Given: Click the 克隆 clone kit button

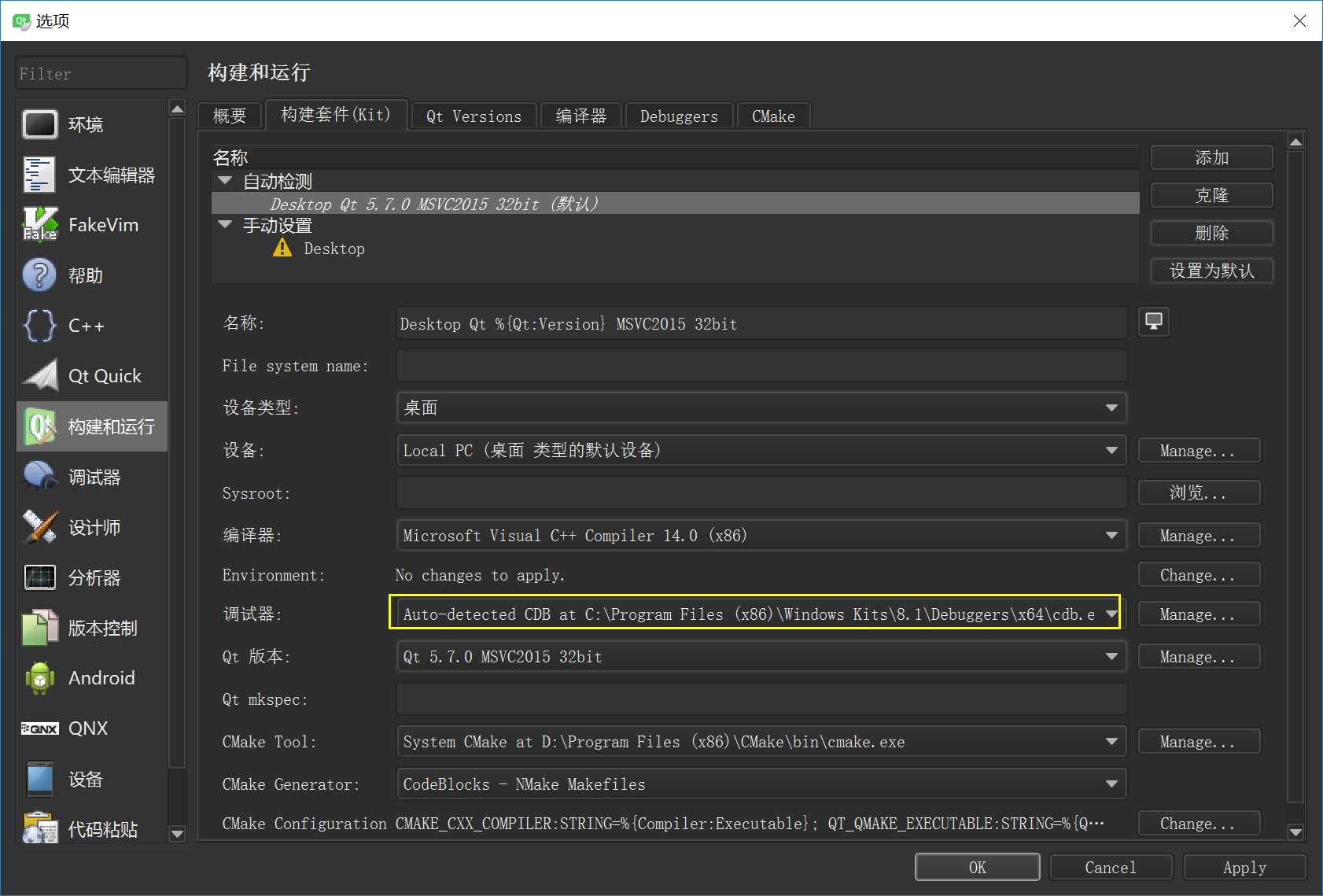Looking at the screenshot, I should (1211, 195).
